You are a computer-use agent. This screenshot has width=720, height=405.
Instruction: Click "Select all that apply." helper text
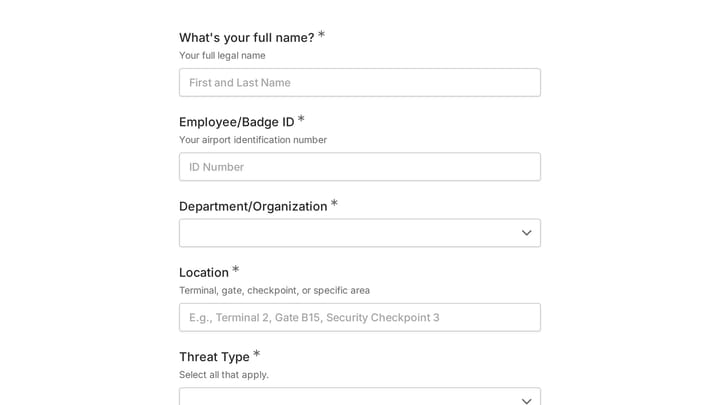pyautogui.click(x=224, y=375)
